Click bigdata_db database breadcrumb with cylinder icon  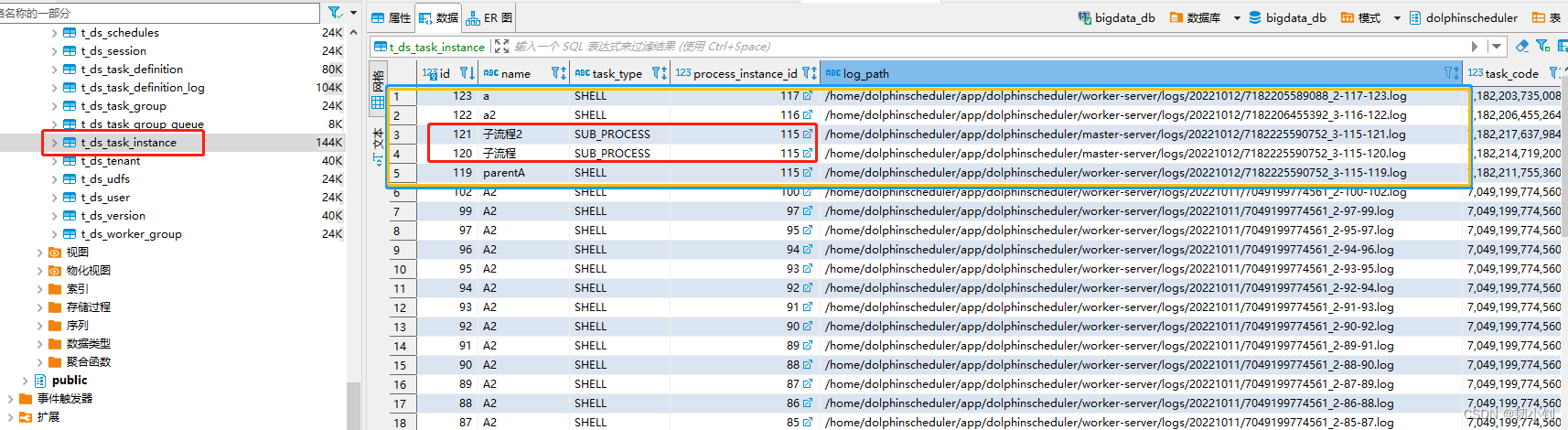1287,17
